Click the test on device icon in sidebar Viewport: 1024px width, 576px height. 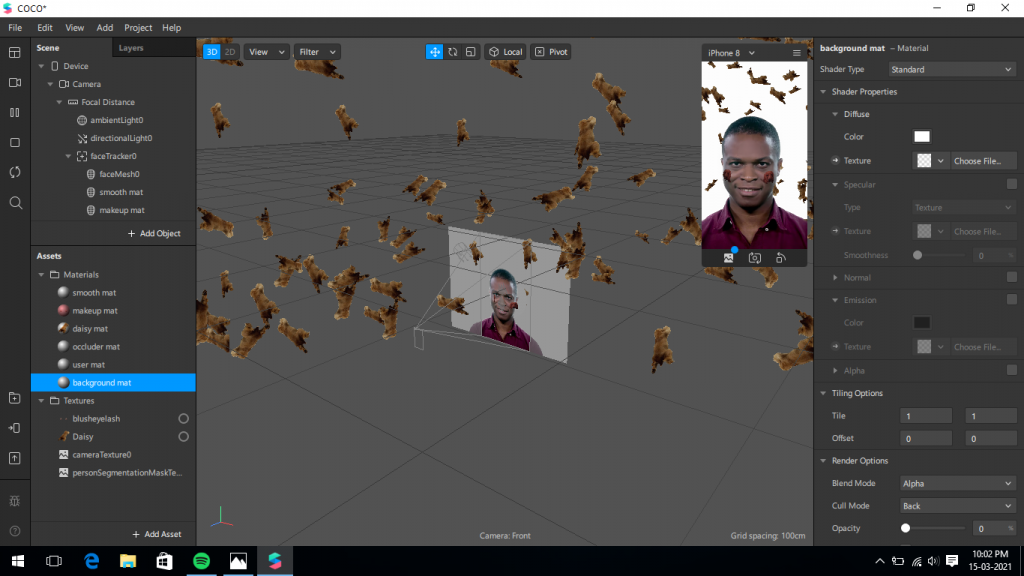tap(14, 428)
